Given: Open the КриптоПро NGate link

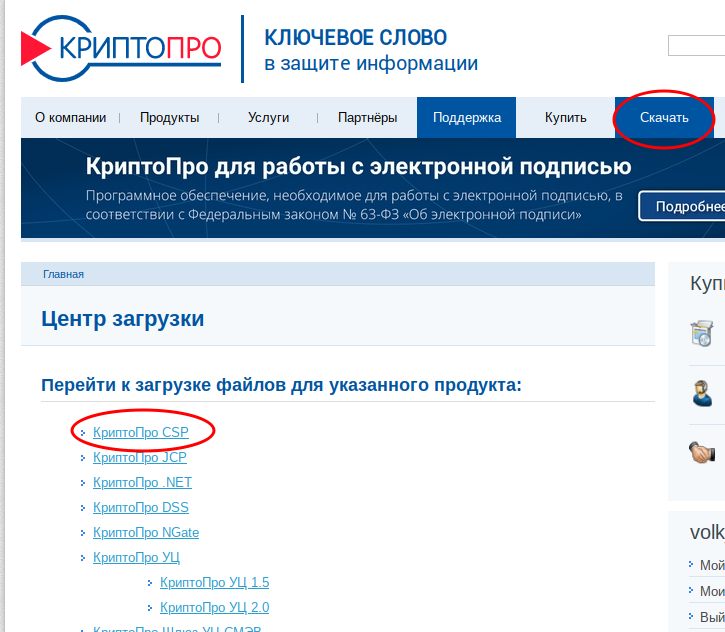Looking at the screenshot, I should click(146, 532).
